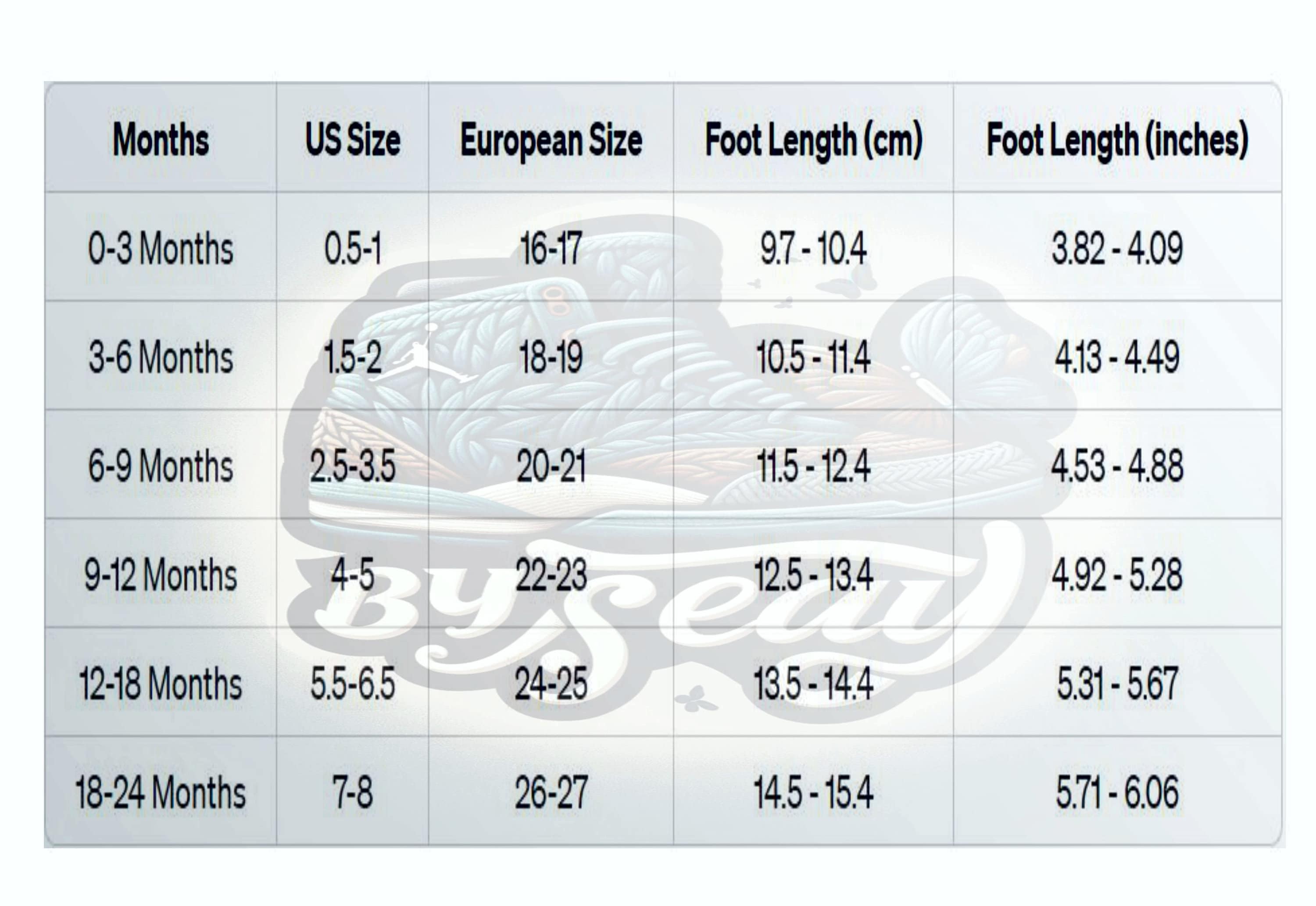Click the US Size column header
This screenshot has height=906, width=1316.
(x=353, y=139)
